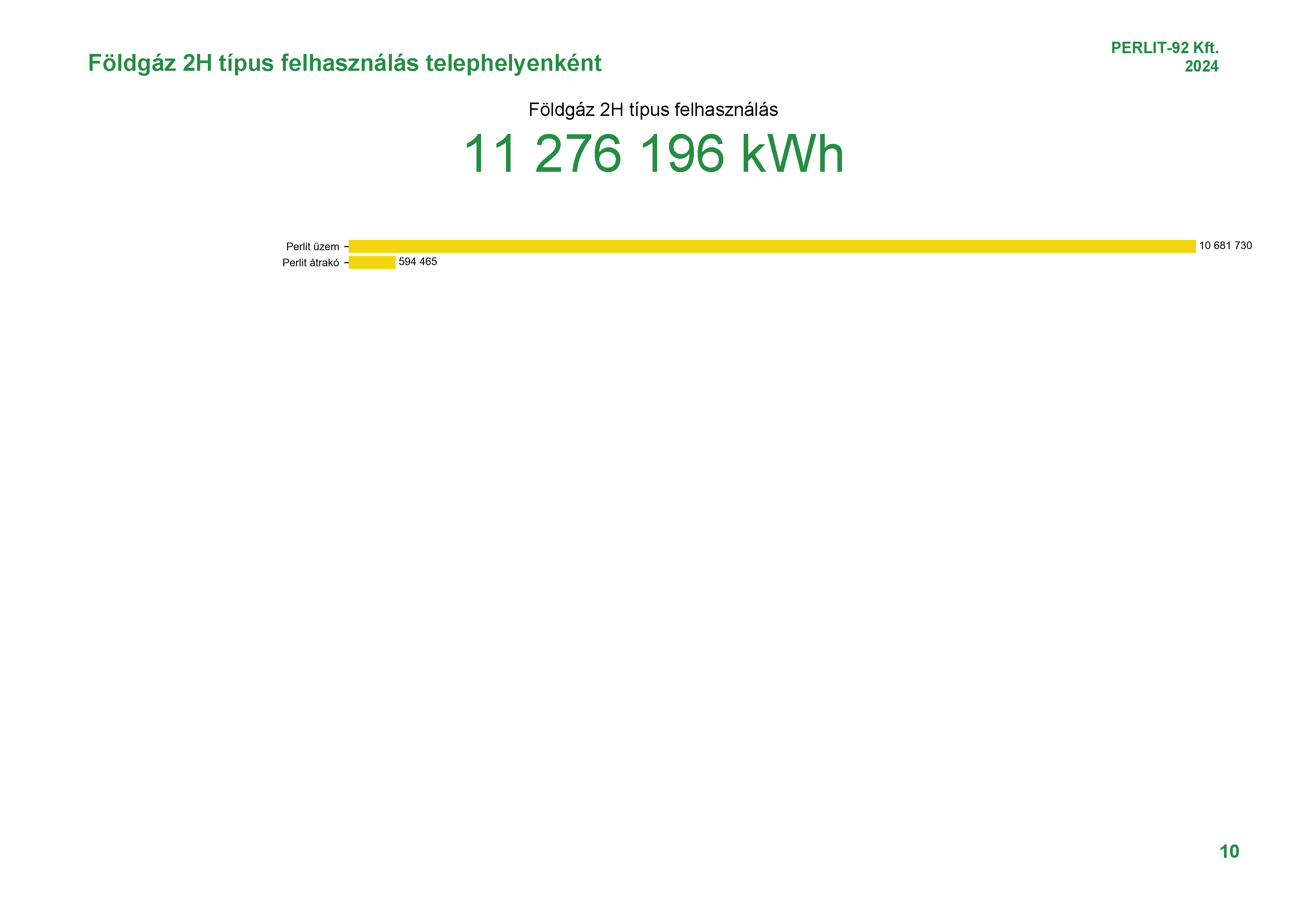Click the black subtitle 'Földgáz 2H típus felhasználás'
This screenshot has height=924, width=1307.
[653, 110]
